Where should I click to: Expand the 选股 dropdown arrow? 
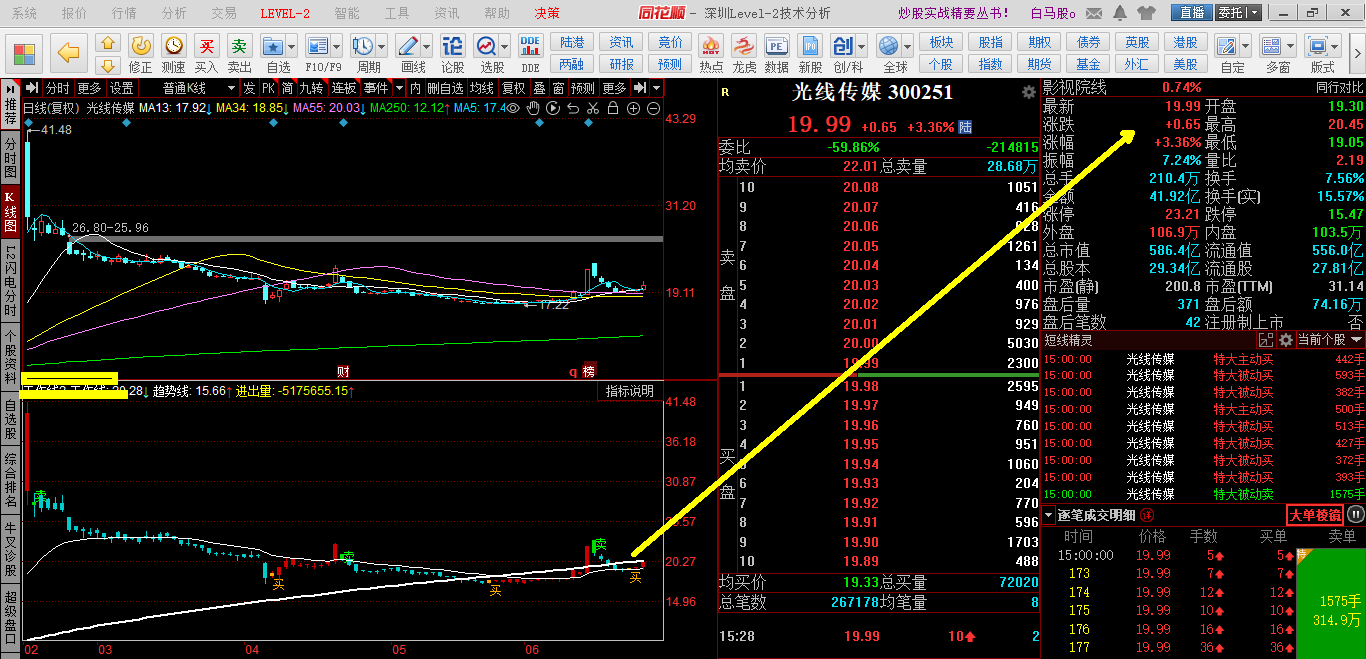coord(505,46)
